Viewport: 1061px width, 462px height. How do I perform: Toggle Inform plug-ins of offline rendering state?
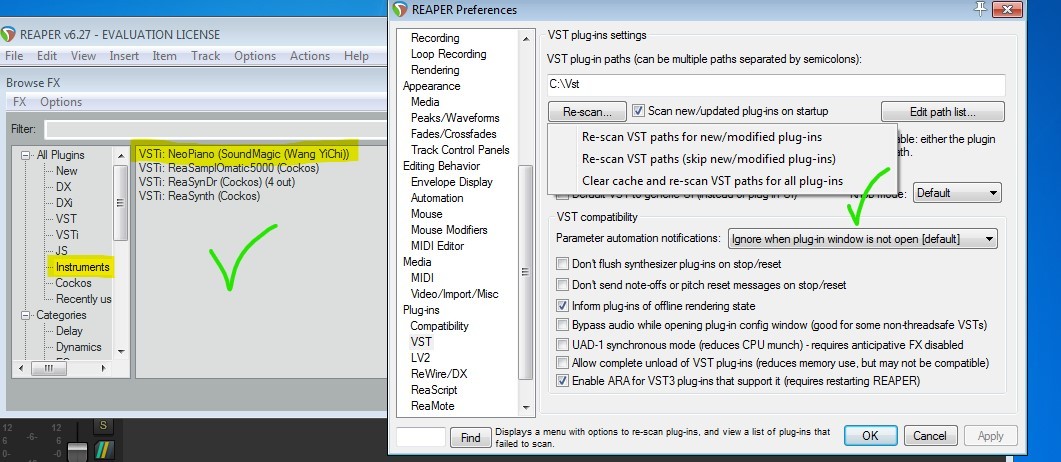tap(562, 306)
